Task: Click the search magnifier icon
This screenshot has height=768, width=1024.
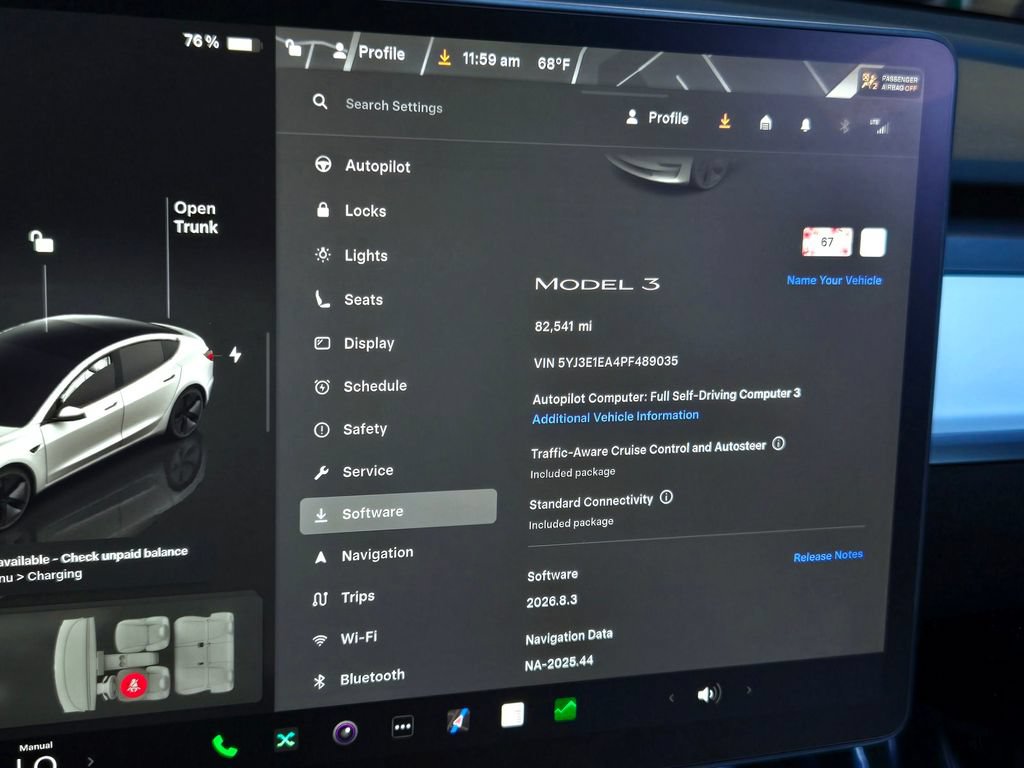Action: [x=320, y=101]
